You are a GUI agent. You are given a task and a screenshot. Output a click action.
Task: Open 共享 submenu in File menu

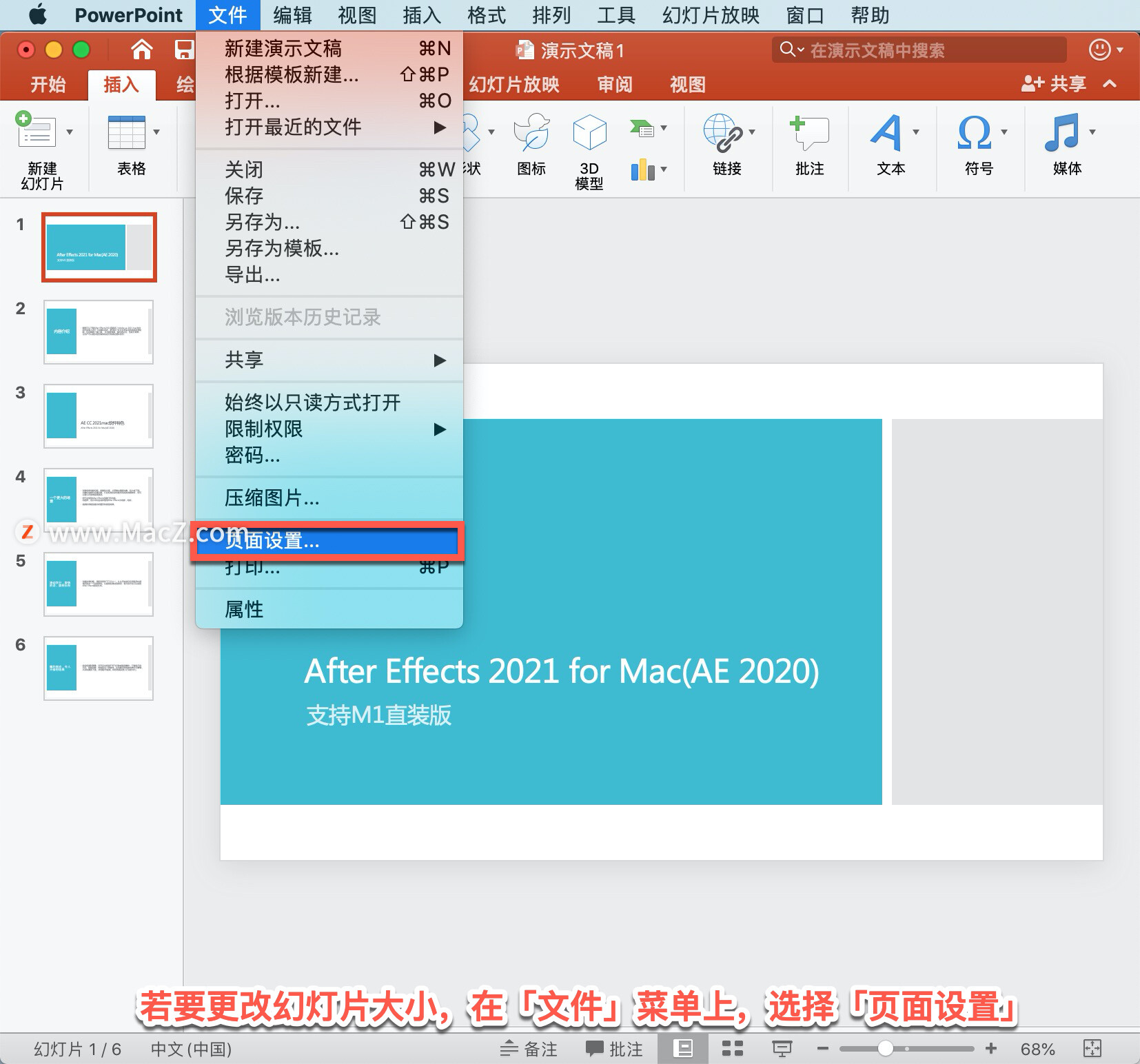(329, 360)
